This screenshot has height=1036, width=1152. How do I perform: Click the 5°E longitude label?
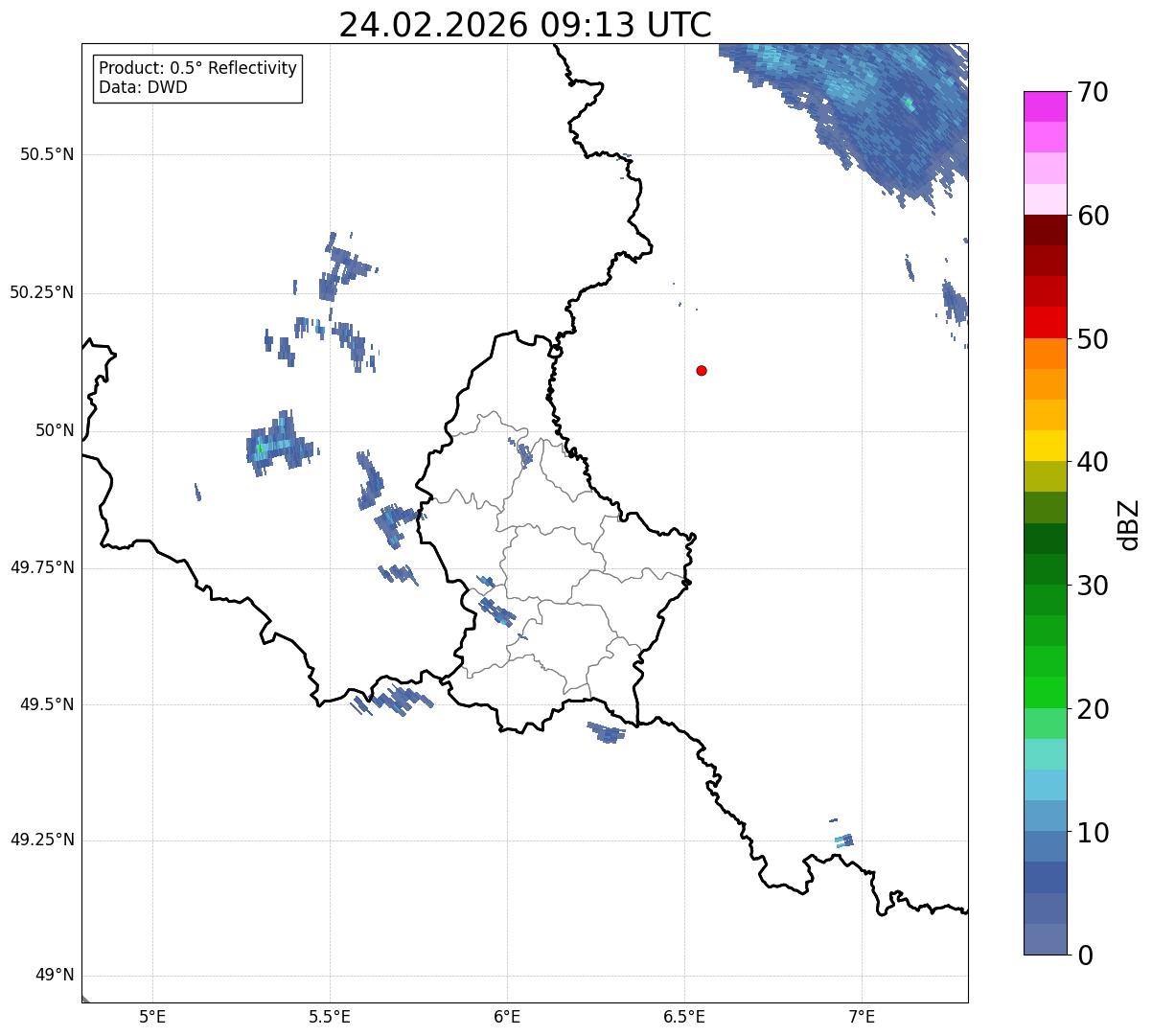152,1016
